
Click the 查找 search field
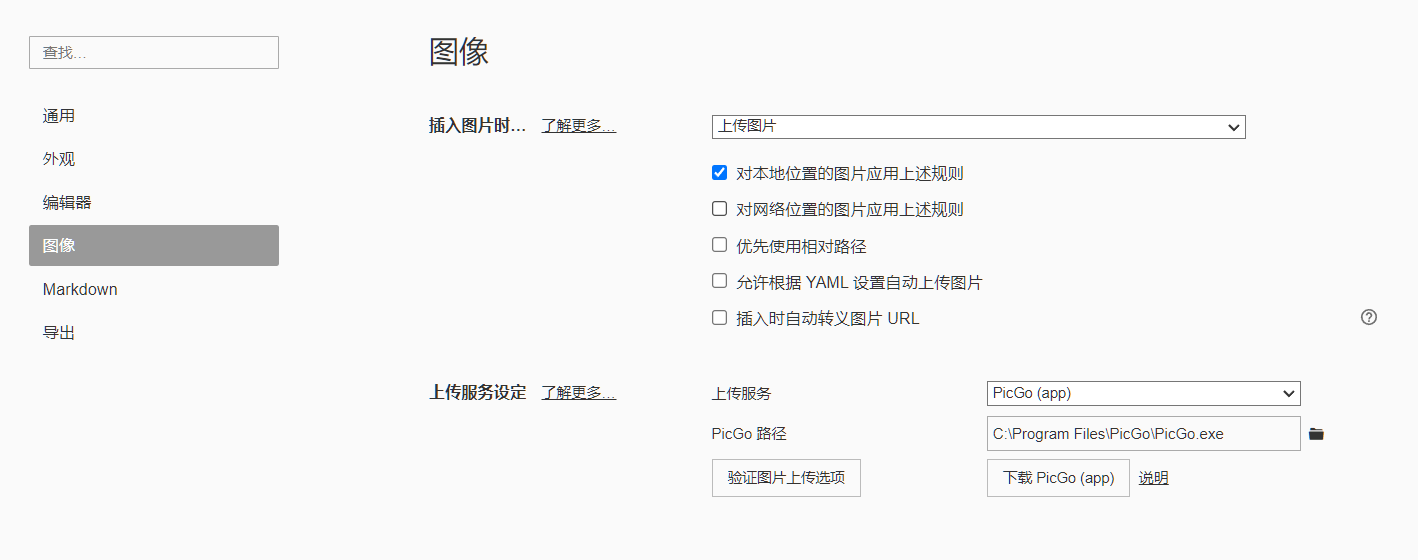click(154, 53)
